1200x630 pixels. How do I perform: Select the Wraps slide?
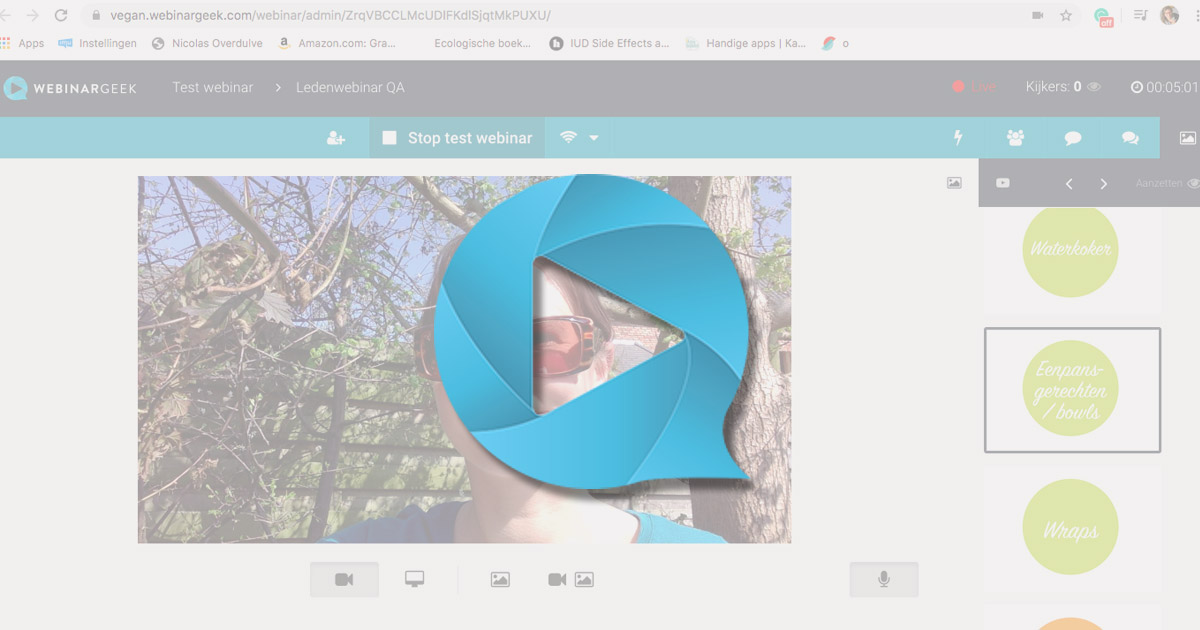(1071, 527)
